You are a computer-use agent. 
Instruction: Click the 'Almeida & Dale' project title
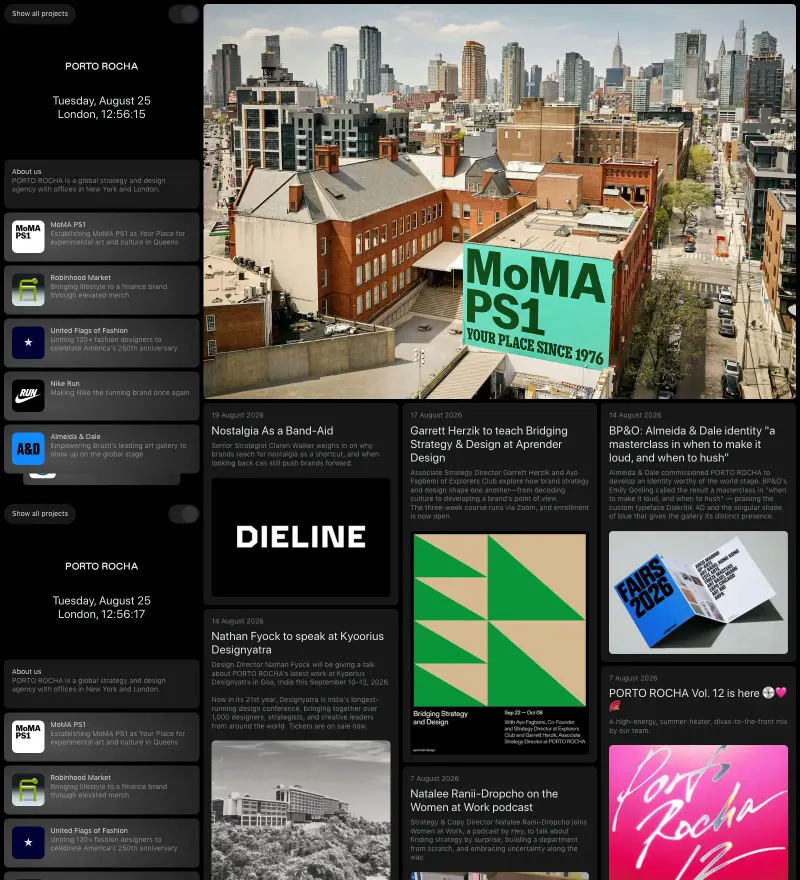pyautogui.click(x=75, y=437)
